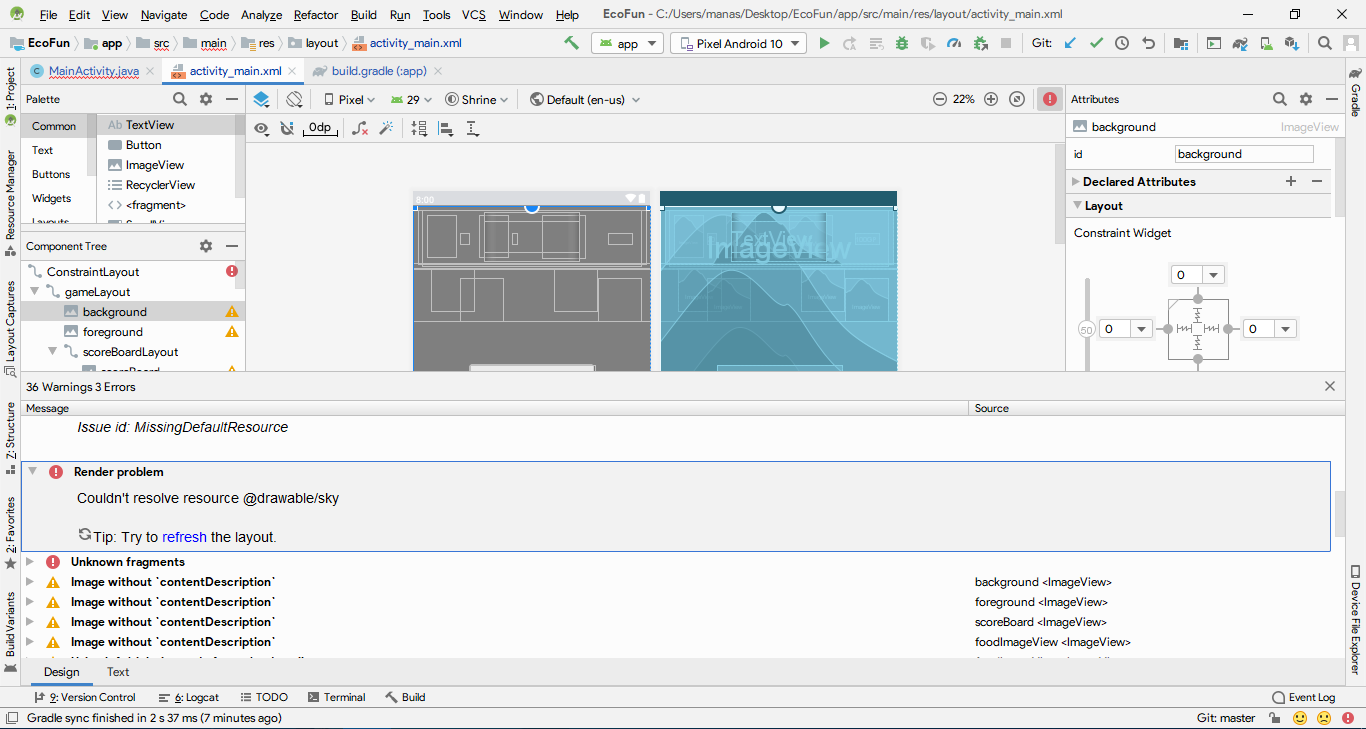Click the refresh link in render problem
The height and width of the screenshot is (729, 1366).
click(x=184, y=537)
